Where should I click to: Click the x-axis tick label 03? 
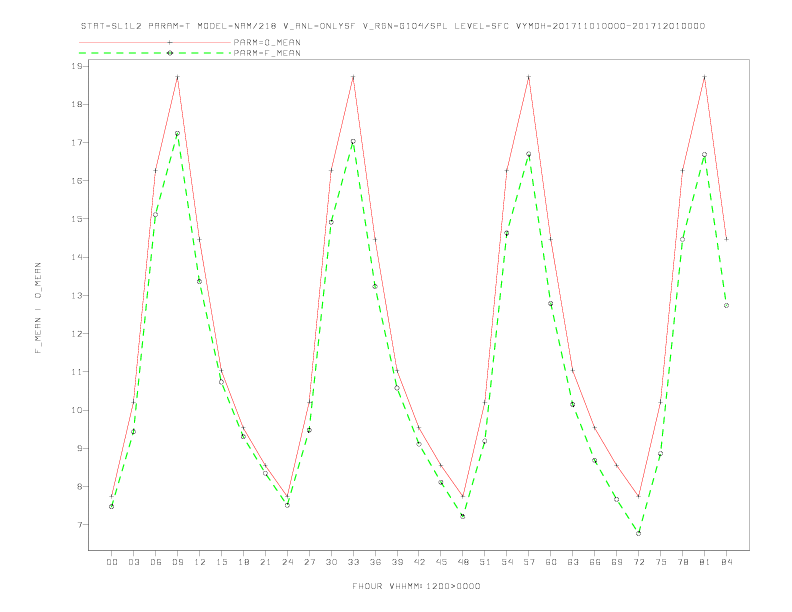point(133,562)
